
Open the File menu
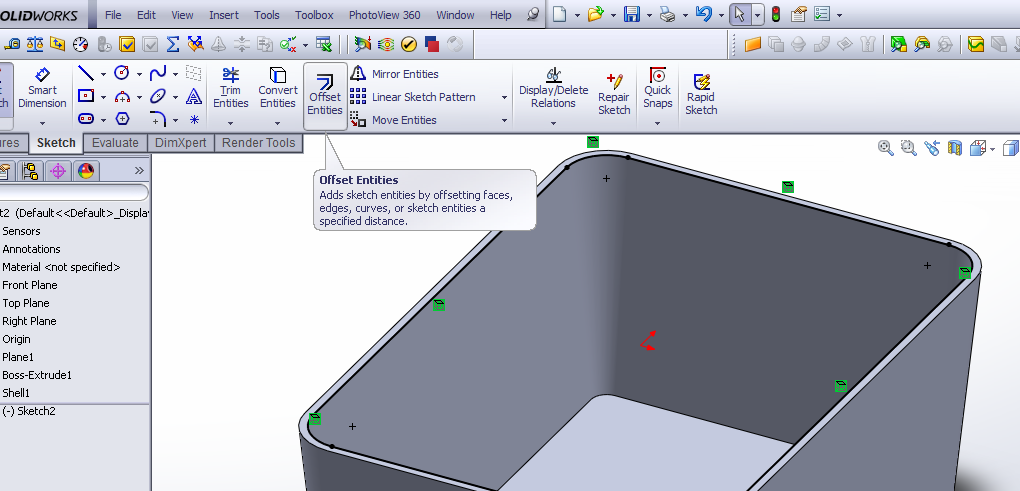click(x=113, y=15)
